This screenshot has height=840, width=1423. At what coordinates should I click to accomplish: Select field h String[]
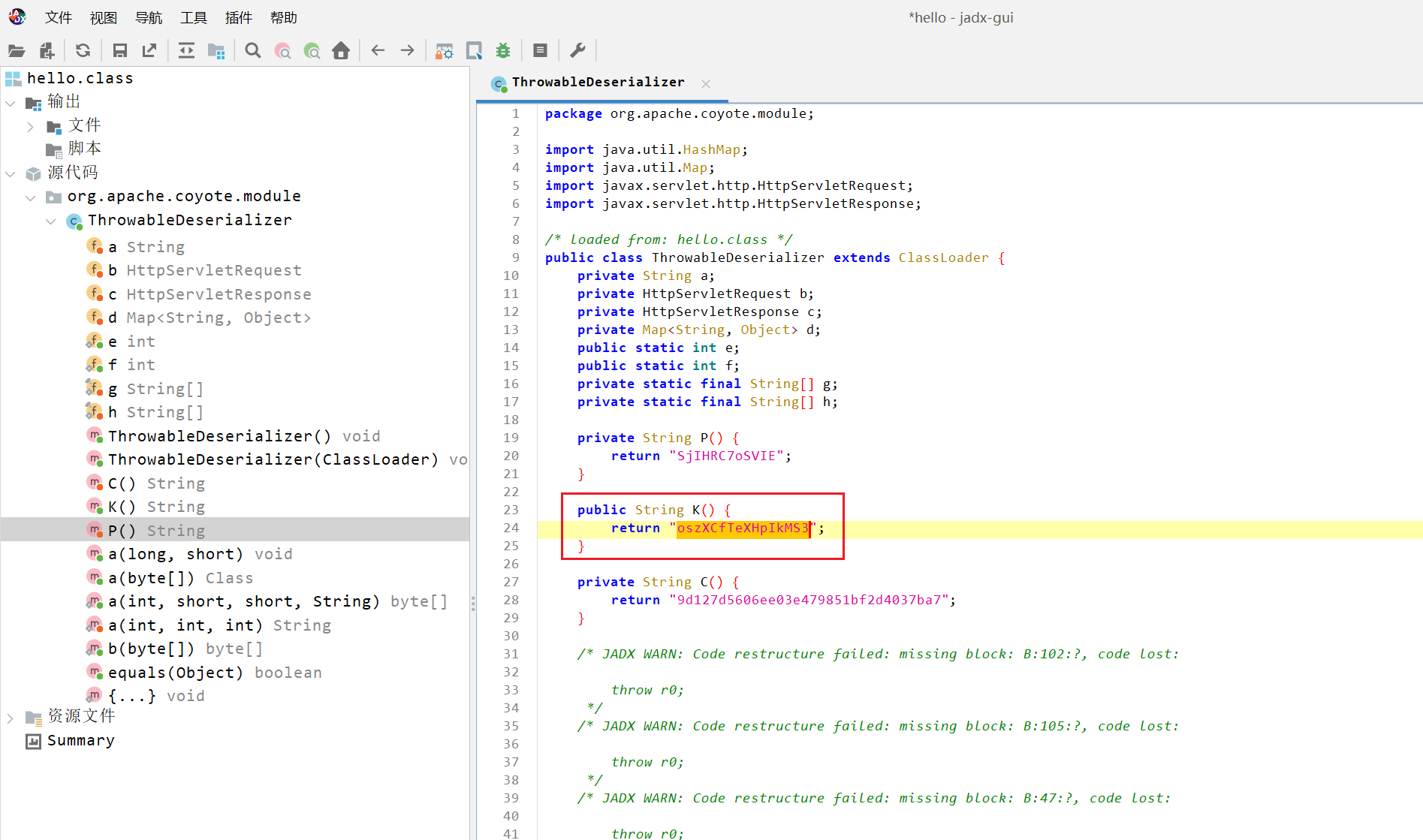click(155, 412)
